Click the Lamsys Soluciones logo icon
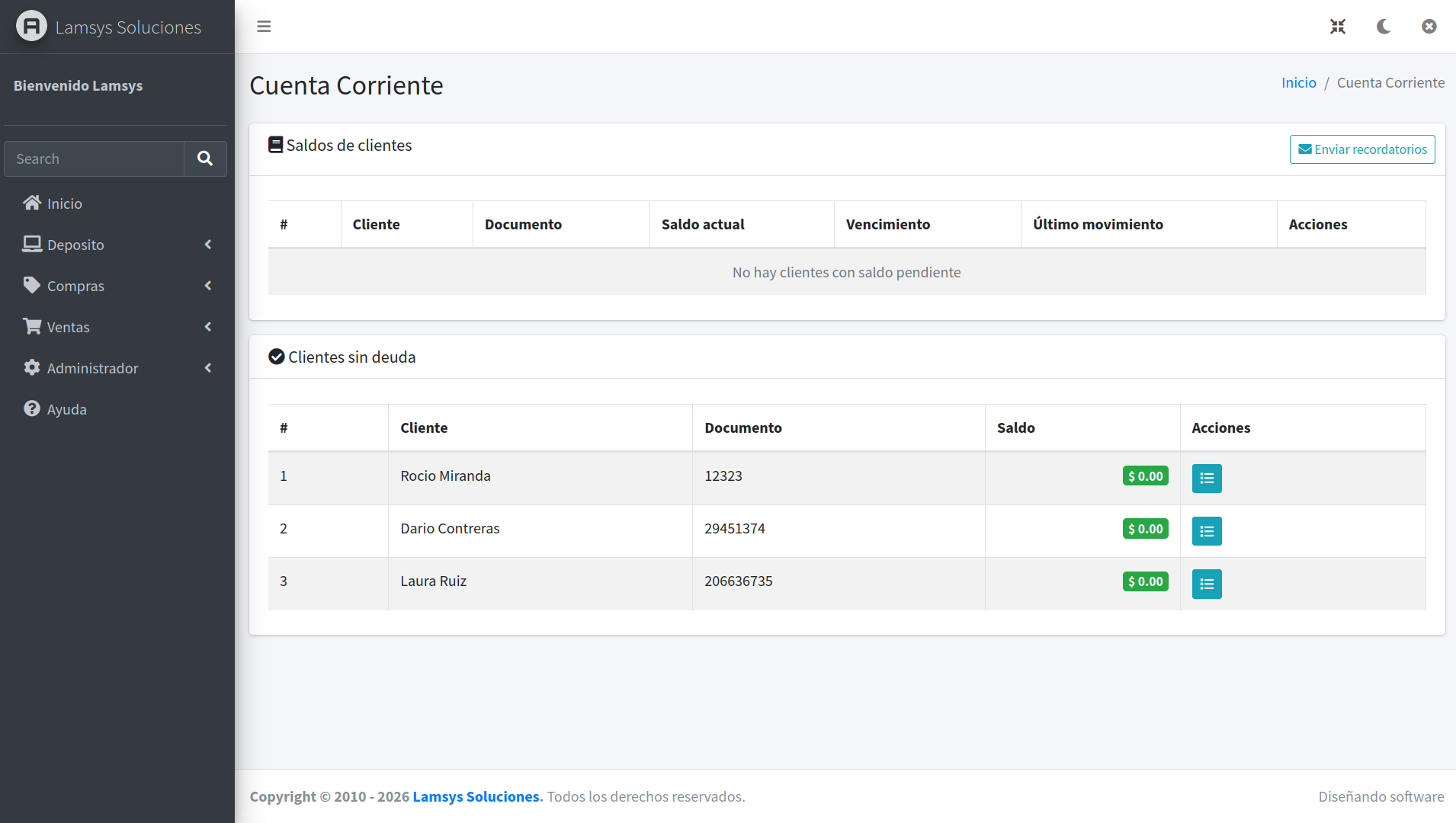The width and height of the screenshot is (1456, 823). 31,27
